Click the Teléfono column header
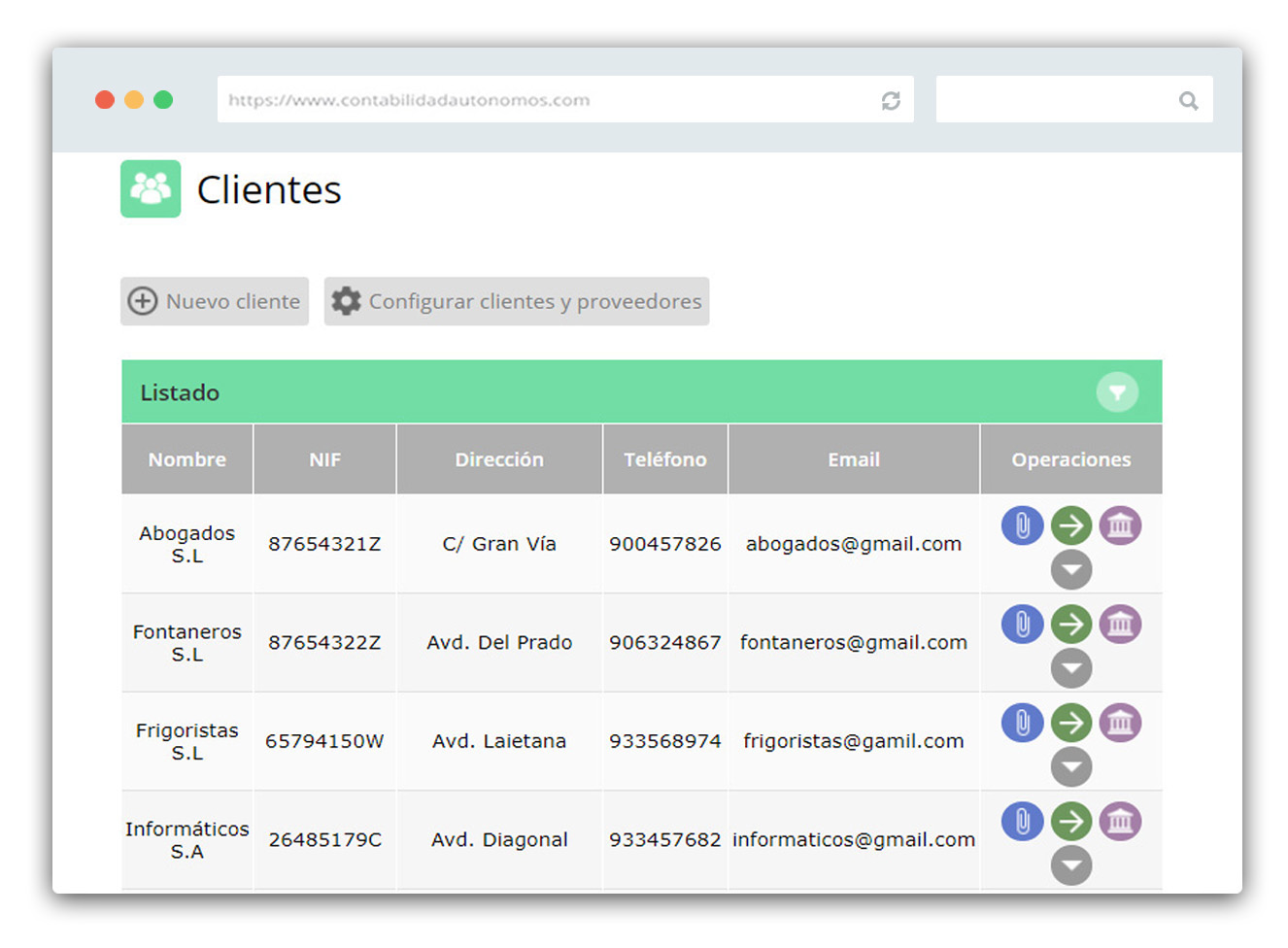The width and height of the screenshot is (1288, 948). coord(665,459)
